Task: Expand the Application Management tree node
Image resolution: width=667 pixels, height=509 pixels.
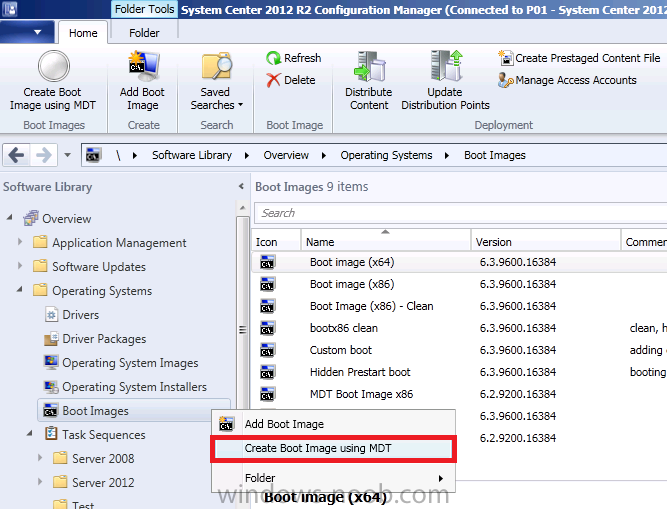Action: [x=20, y=242]
